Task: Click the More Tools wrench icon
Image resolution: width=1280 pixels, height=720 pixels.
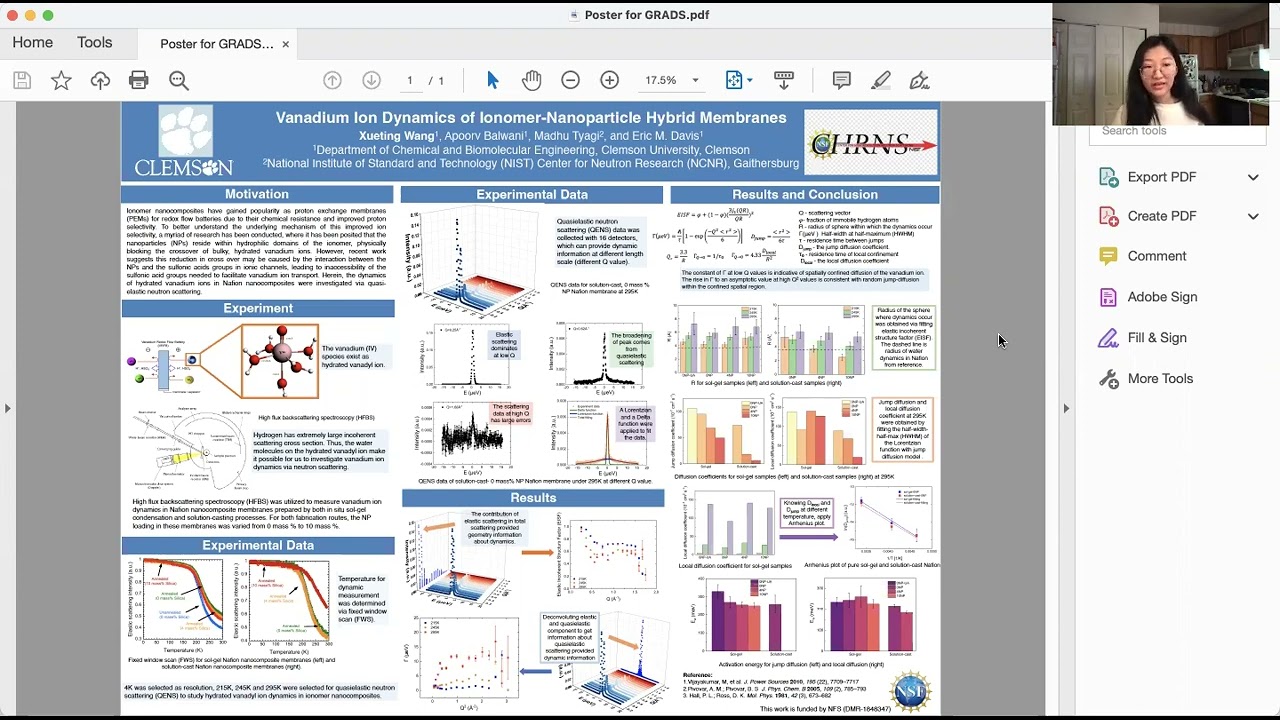Action: (x=1108, y=379)
